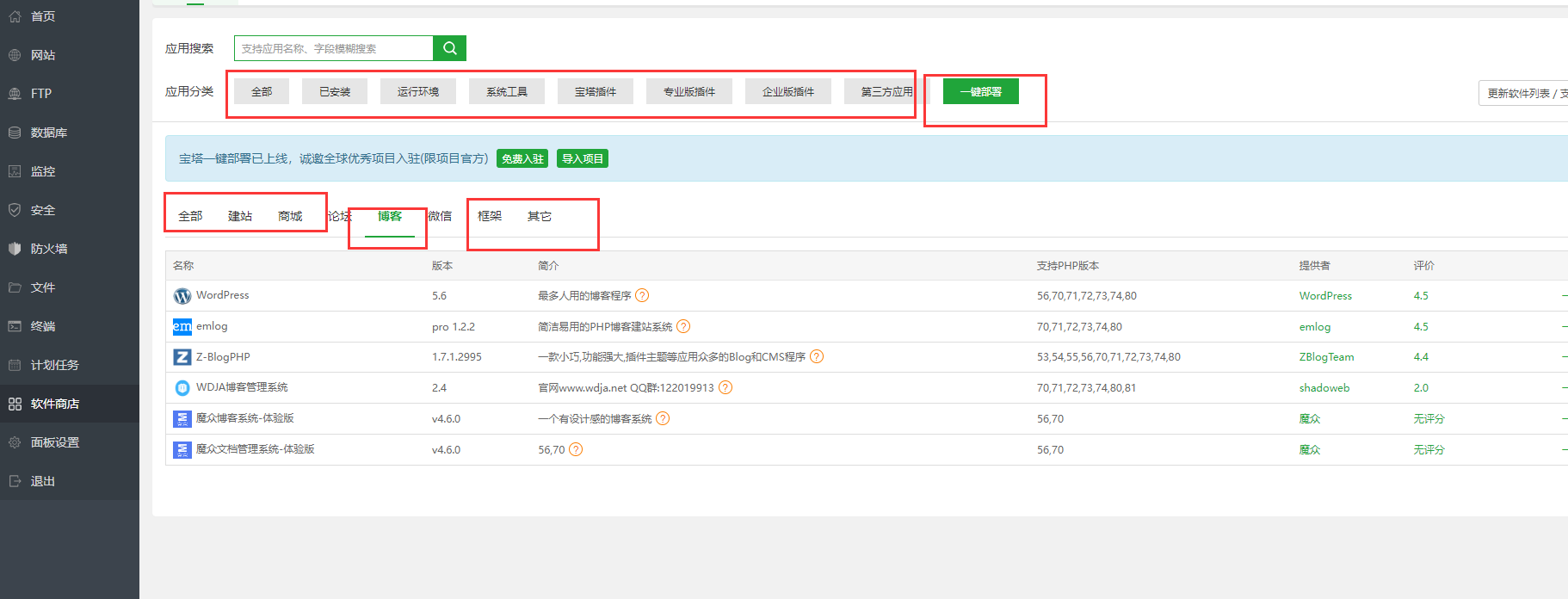Select the 宝塔插件 category button
Viewport: 1568px width, 599px height.
[596, 91]
